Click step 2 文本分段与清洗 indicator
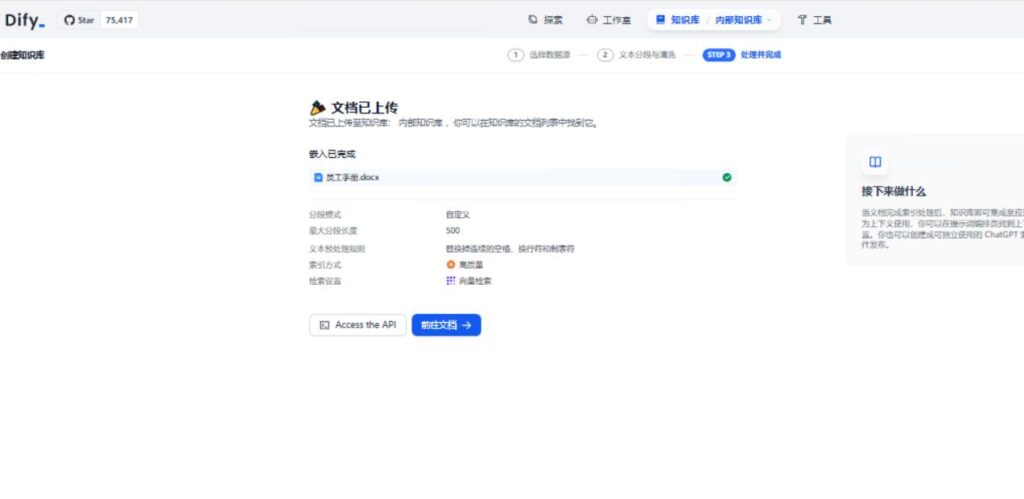The width and height of the screenshot is (1024, 499). pyautogui.click(x=638, y=55)
